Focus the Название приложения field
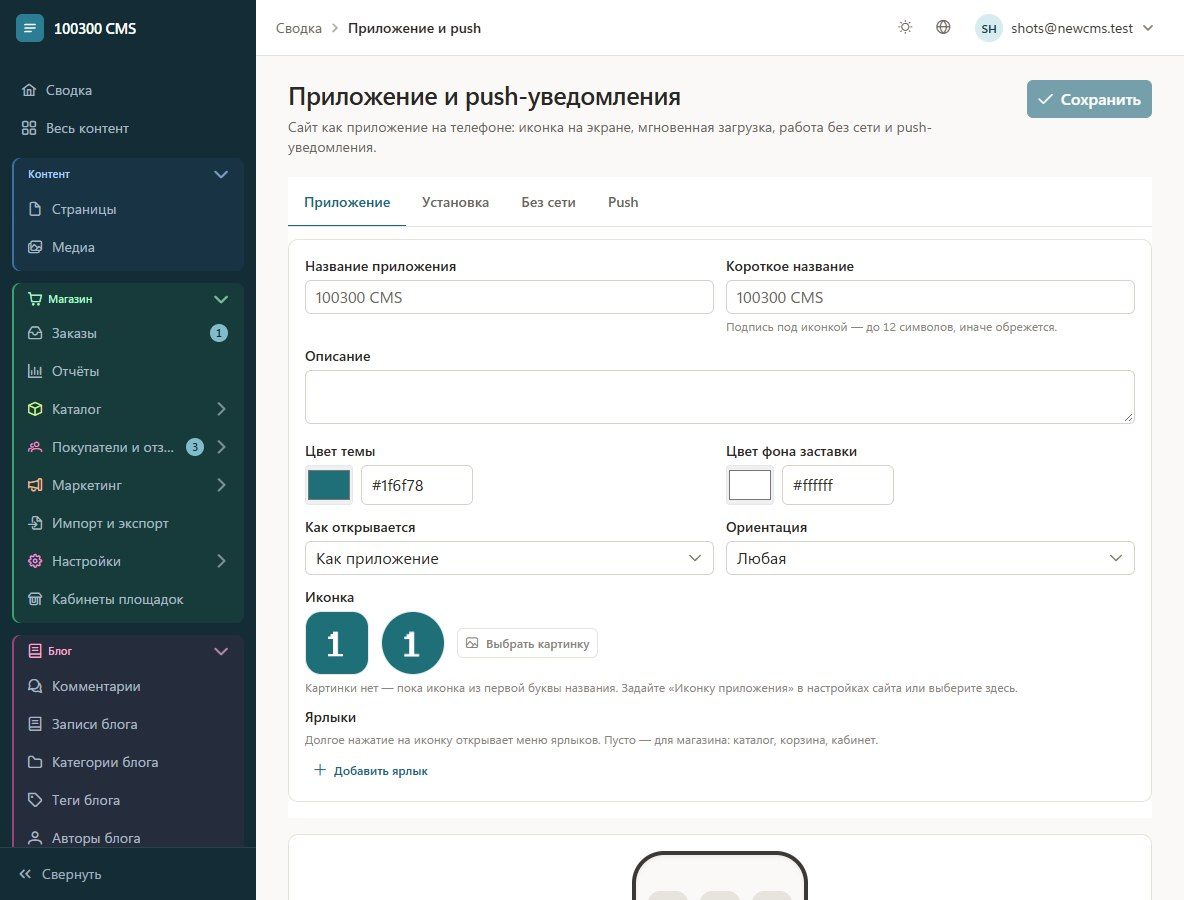The width and height of the screenshot is (1184, 900). coord(509,297)
